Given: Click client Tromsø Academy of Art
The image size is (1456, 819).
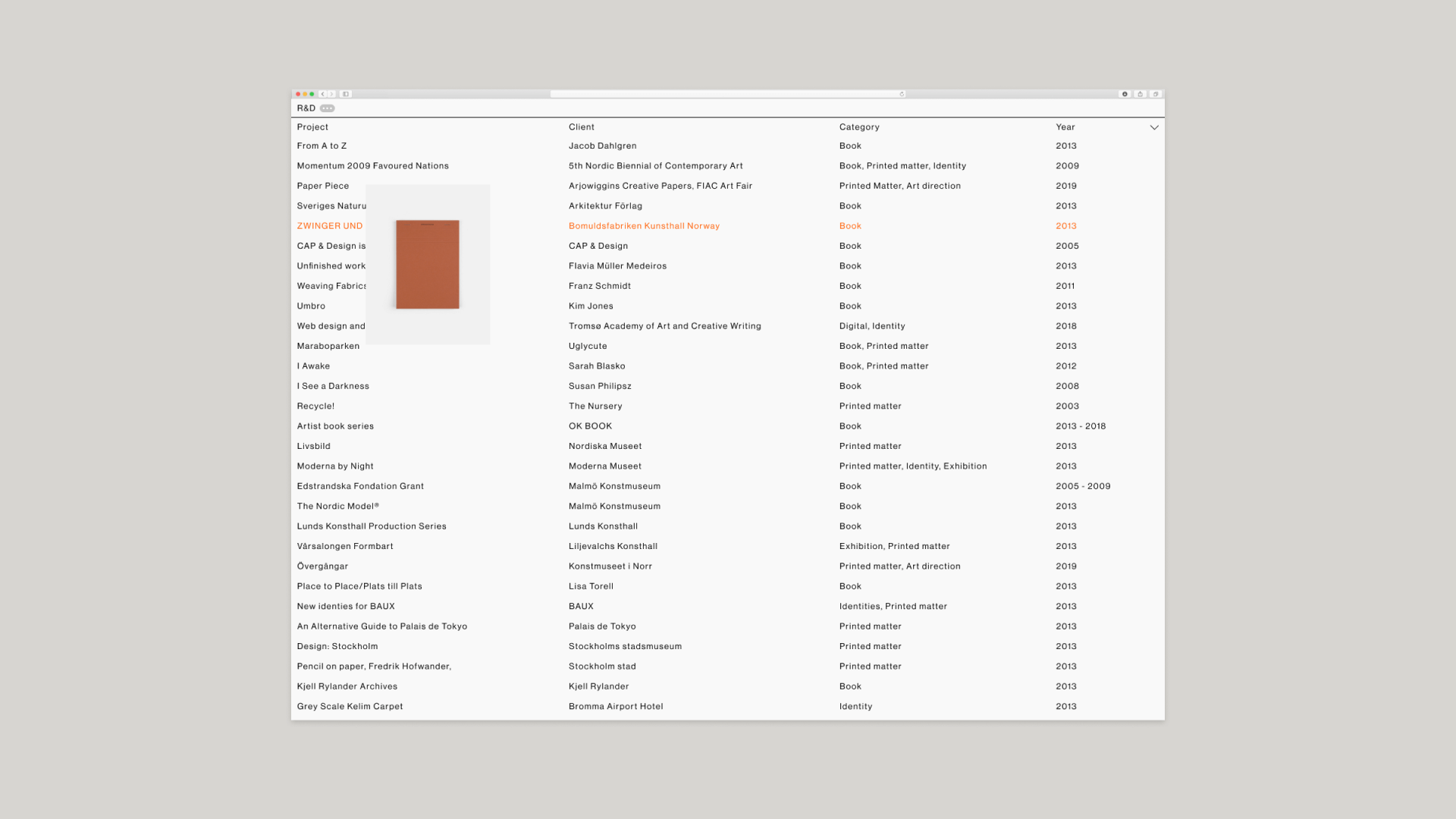Looking at the screenshot, I should pyautogui.click(x=665, y=326).
